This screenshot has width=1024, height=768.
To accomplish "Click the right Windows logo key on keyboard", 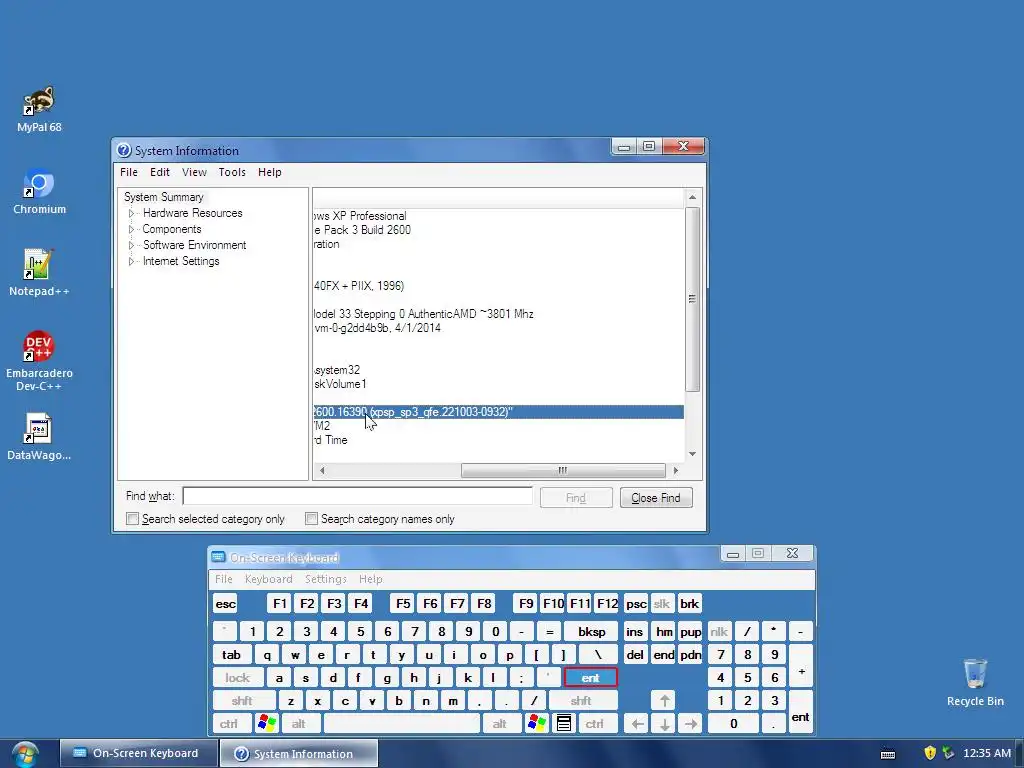I will click(537, 724).
